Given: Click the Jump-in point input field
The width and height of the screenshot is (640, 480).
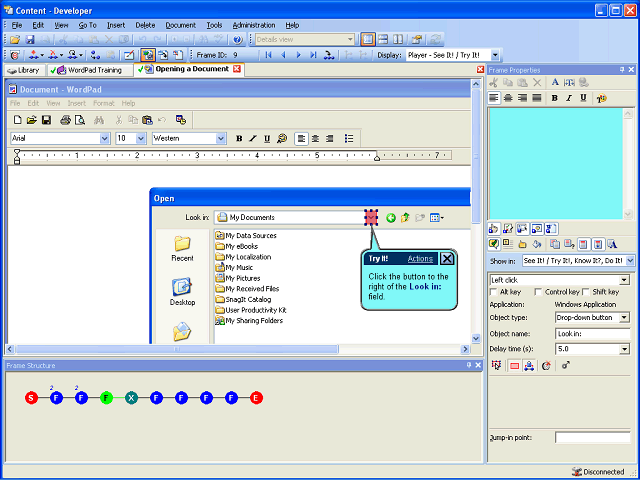Looking at the screenshot, I should tap(593, 438).
